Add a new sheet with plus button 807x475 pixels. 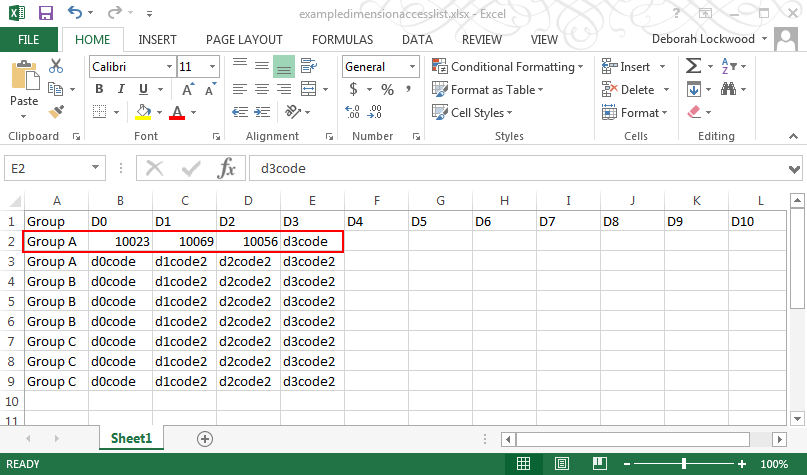pos(205,438)
